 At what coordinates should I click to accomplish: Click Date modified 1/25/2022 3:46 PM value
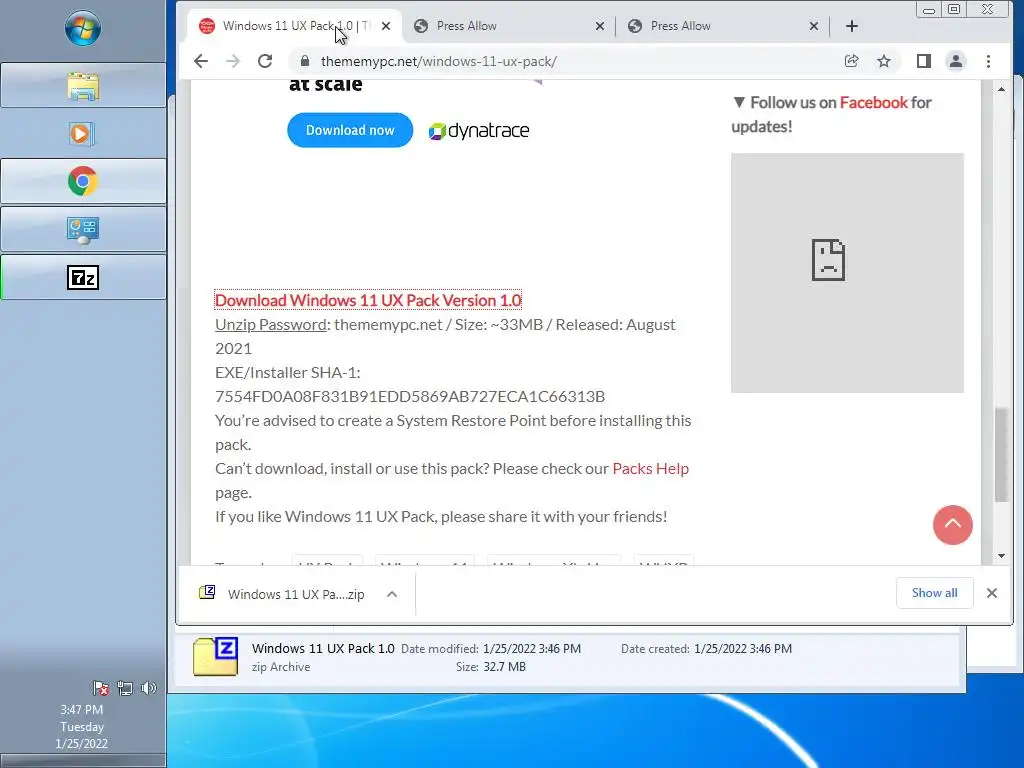[532, 648]
